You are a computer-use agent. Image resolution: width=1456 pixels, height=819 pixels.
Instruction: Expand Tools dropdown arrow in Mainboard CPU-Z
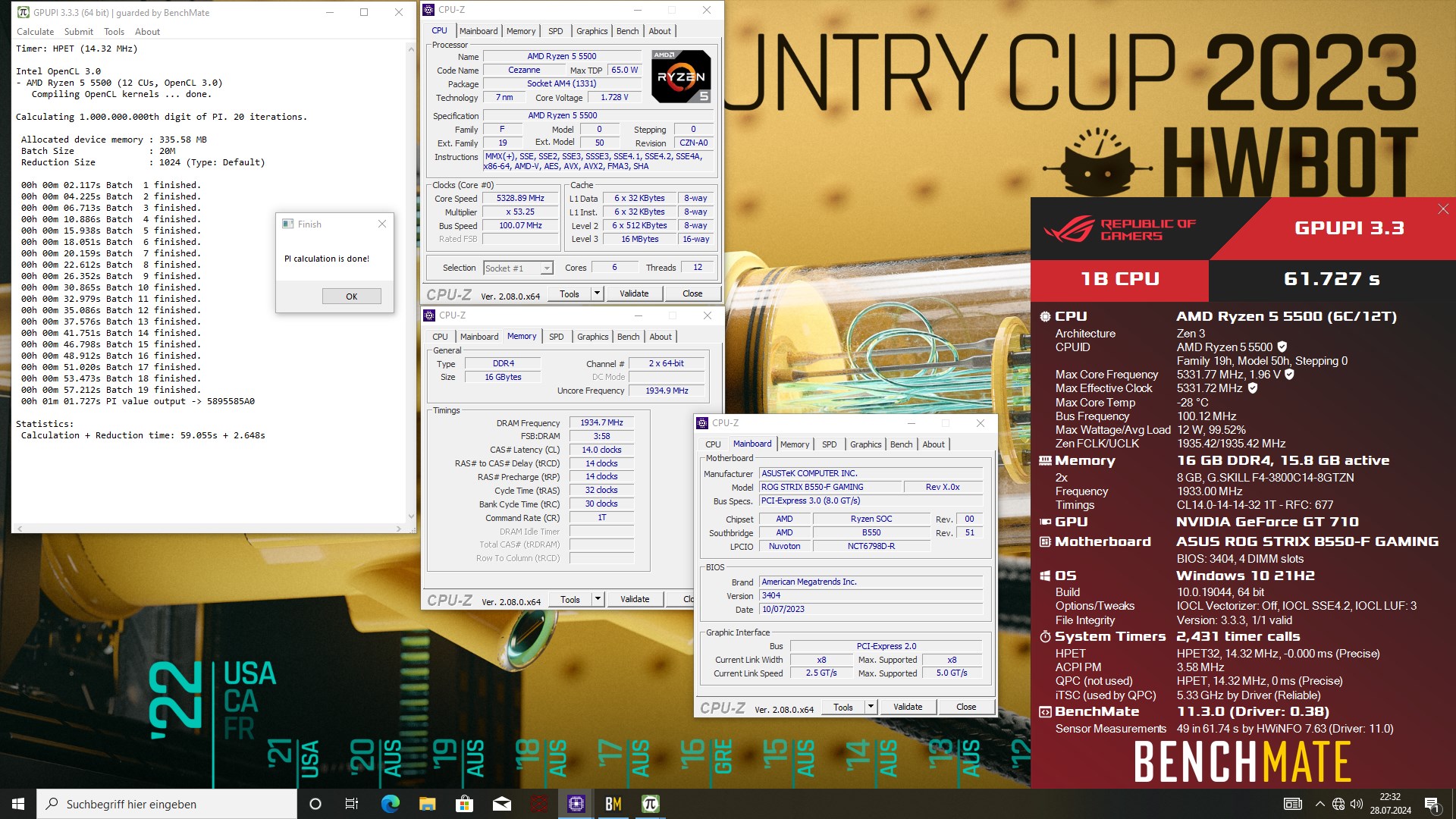(x=871, y=707)
